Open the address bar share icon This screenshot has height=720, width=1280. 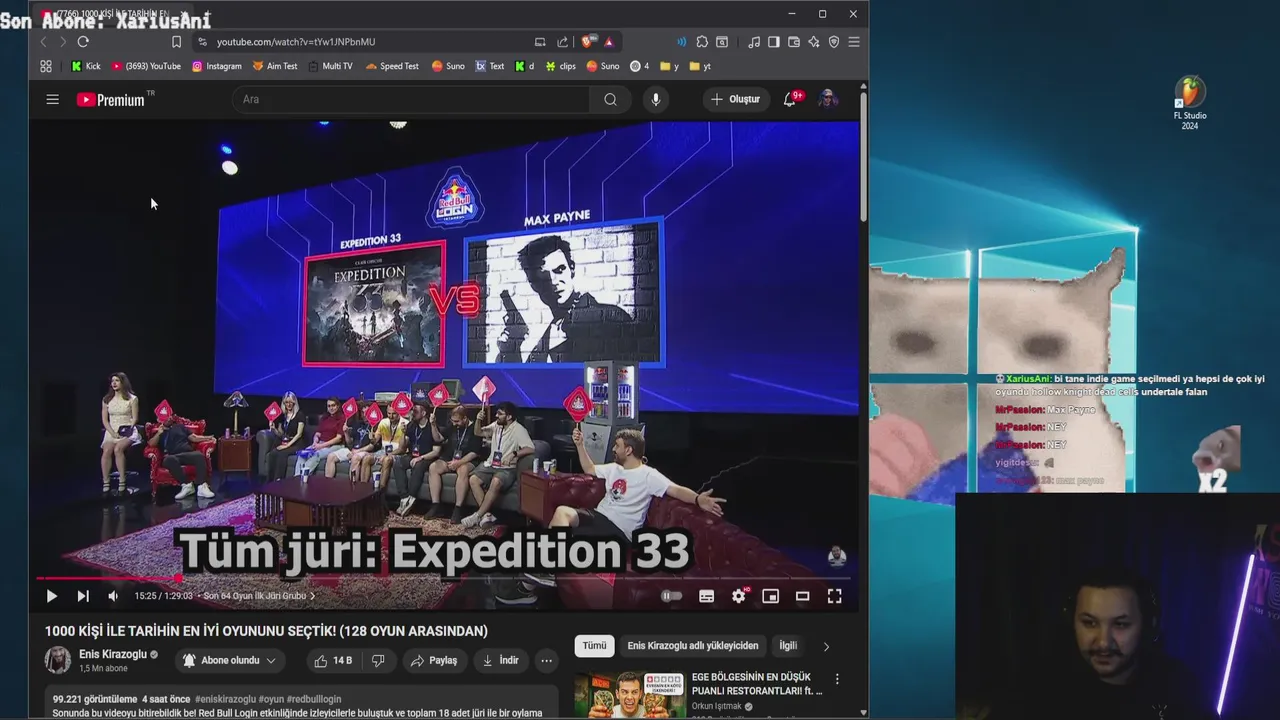[x=562, y=42]
